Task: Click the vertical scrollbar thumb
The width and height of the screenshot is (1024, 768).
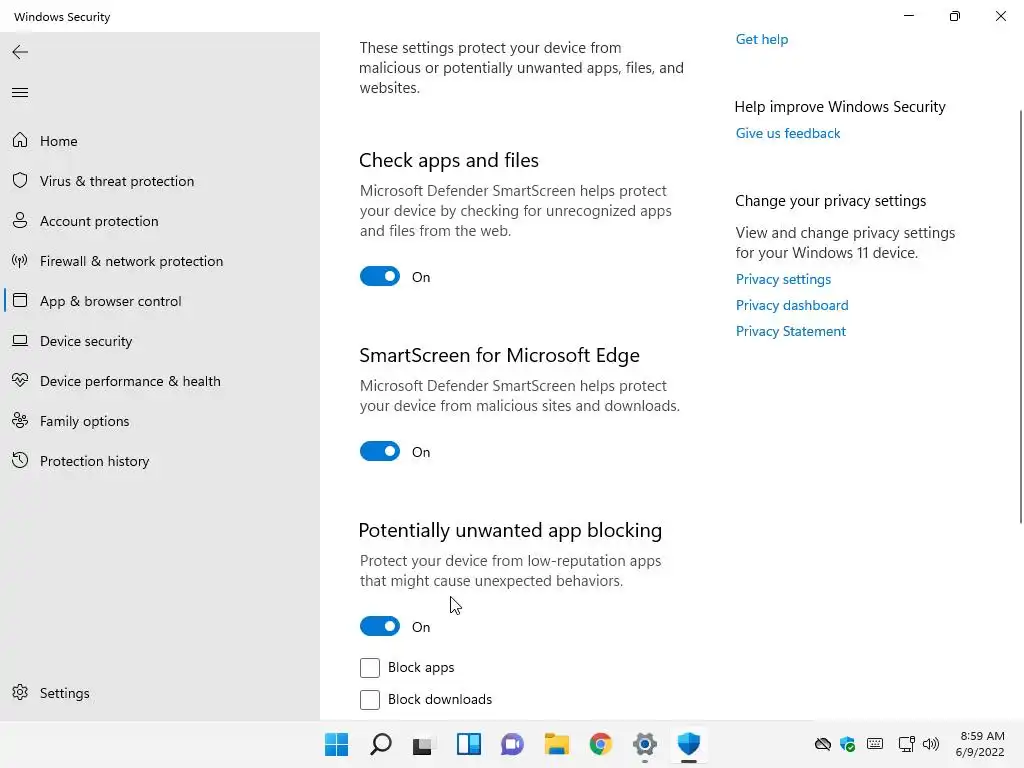Action: (x=1020, y=317)
